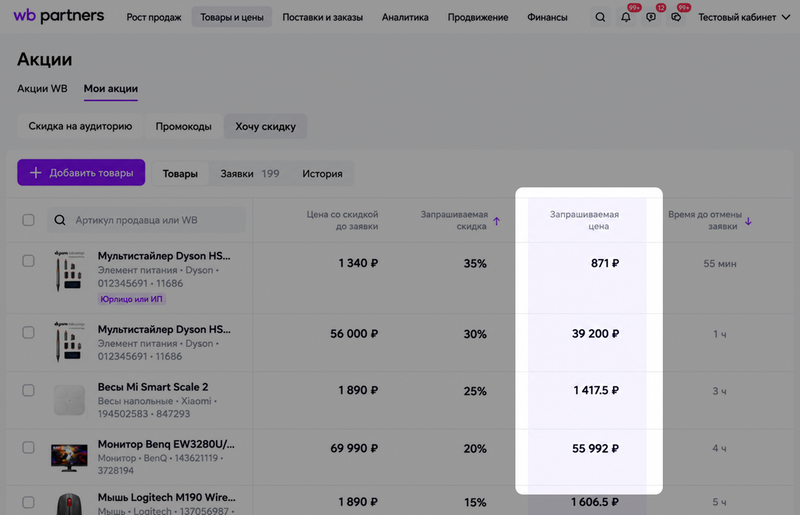This screenshot has height=515, width=800.
Task: Open the search magnifier in top bar
Action: tap(600, 17)
